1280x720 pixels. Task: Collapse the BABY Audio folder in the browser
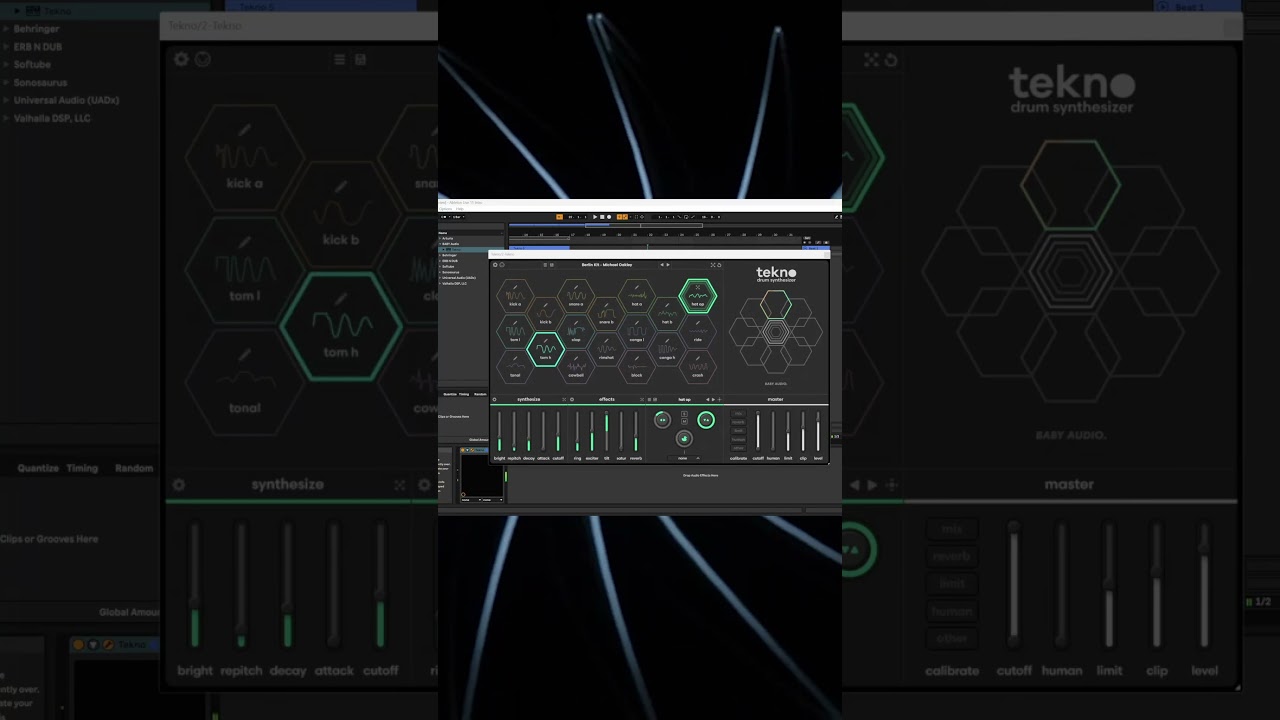point(440,244)
